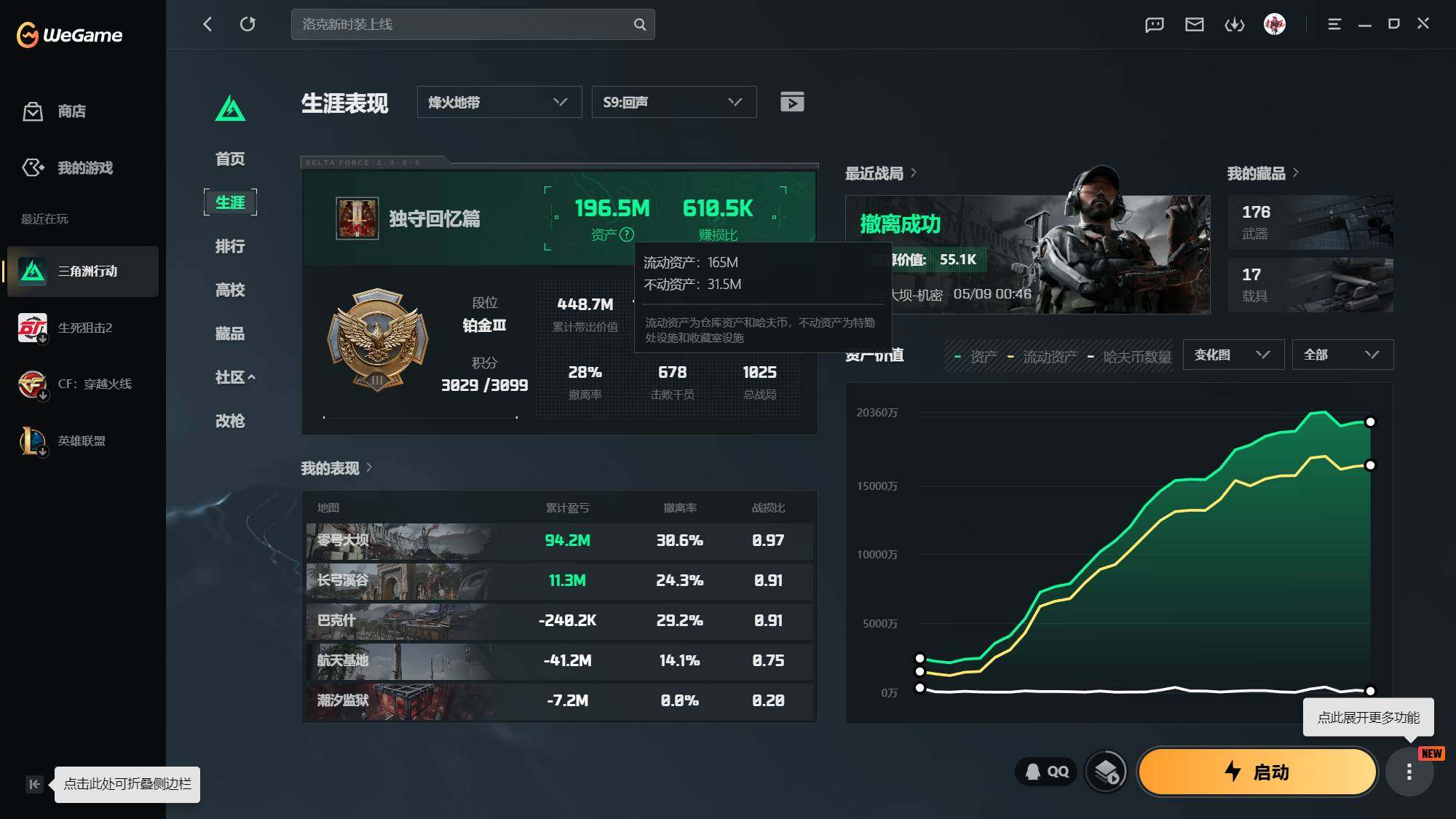Switch to the 高校 tab
The image size is (1456, 819).
(x=230, y=290)
